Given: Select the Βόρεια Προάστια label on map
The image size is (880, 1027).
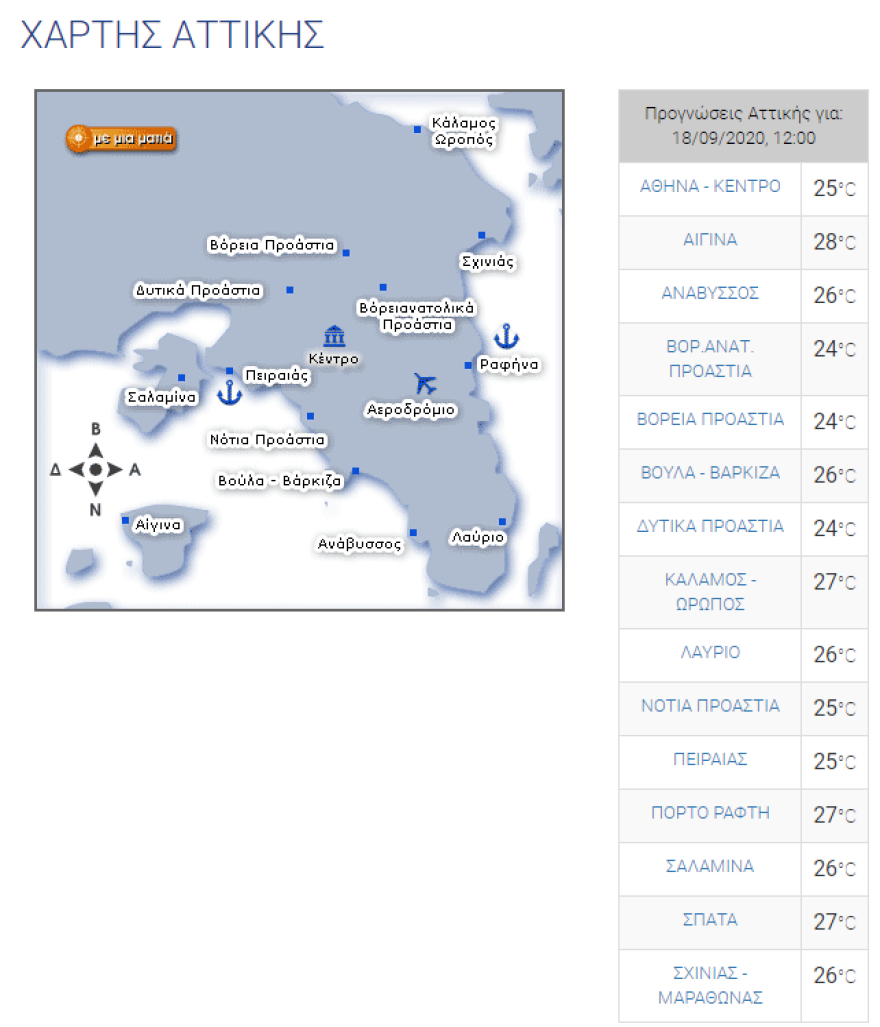Looking at the screenshot, I should tap(271, 245).
